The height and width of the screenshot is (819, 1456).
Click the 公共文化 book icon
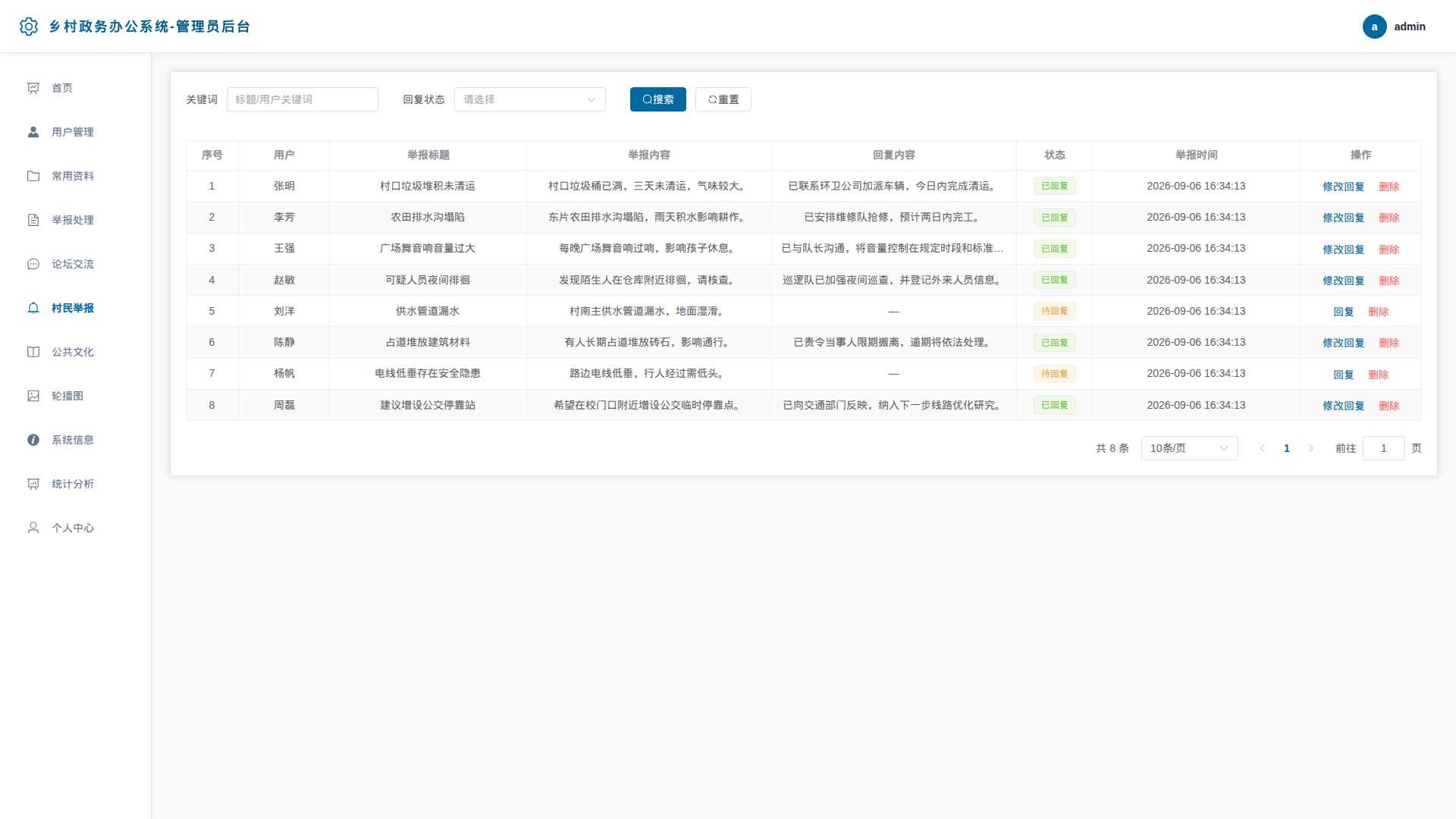pos(33,352)
